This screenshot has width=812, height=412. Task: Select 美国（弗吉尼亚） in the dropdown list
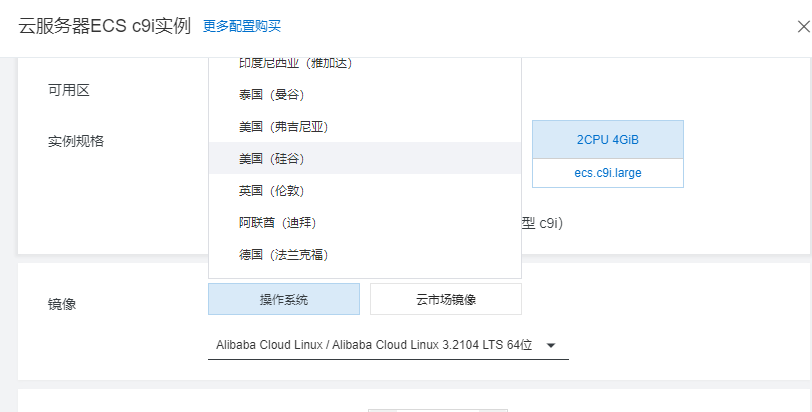pyautogui.click(x=283, y=127)
